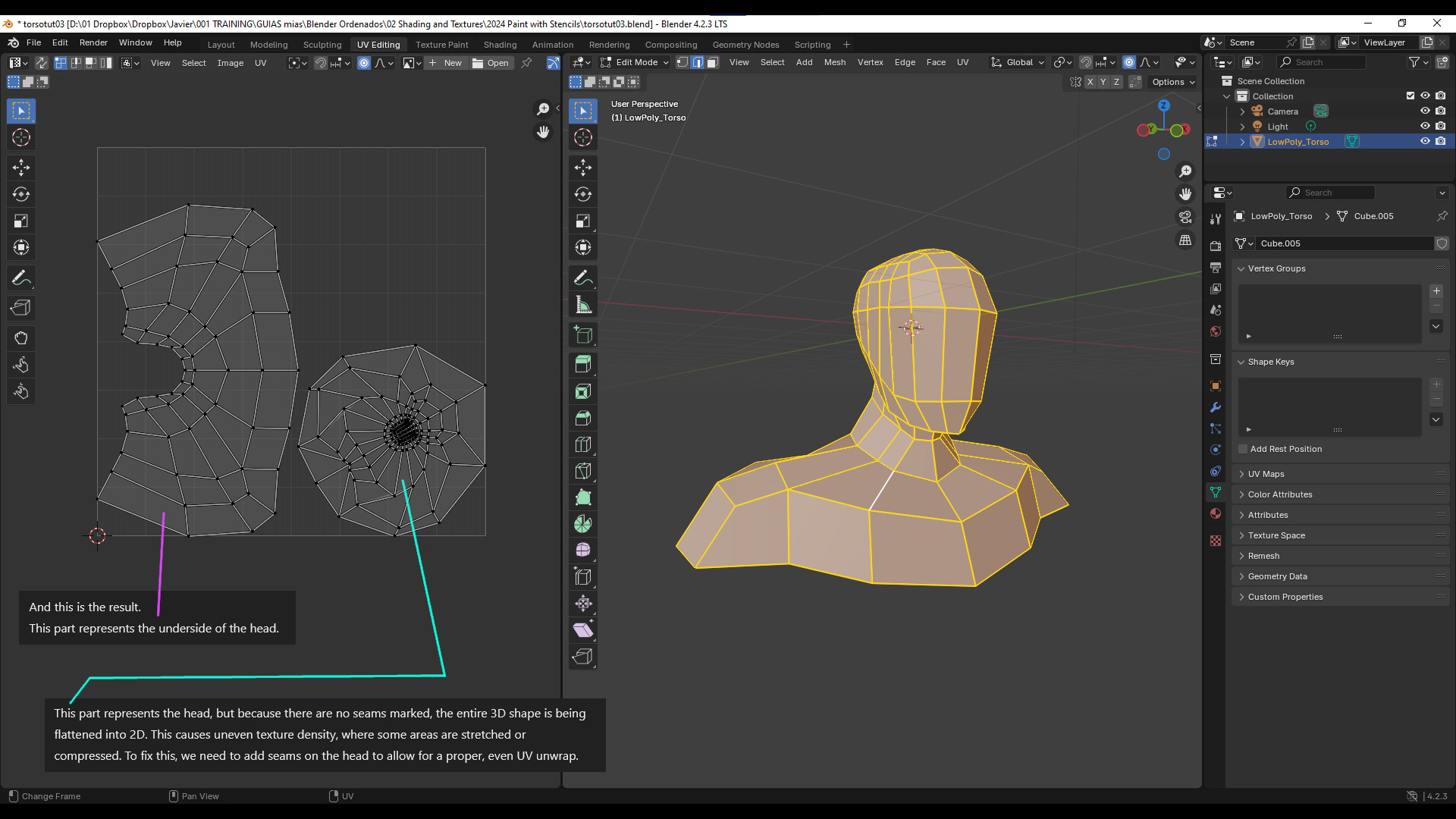Switch to orthographic/perspective view icon
The height and width of the screenshot is (819, 1456).
(1185, 240)
